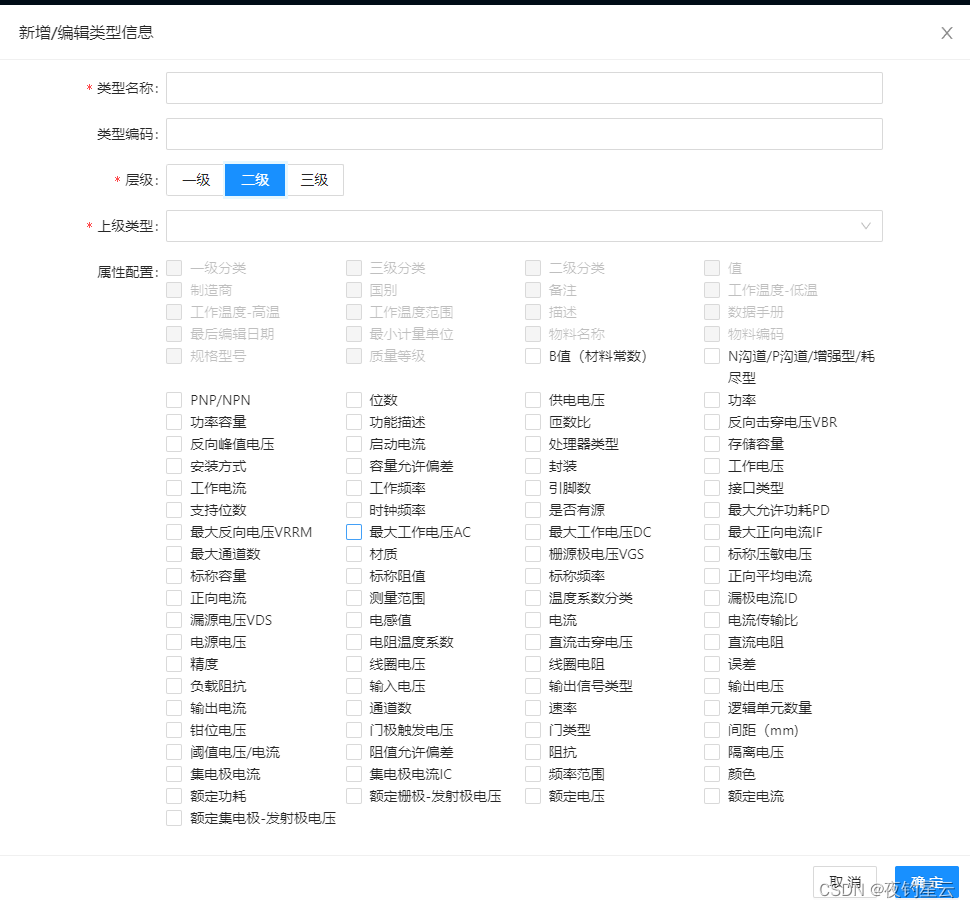970x908 pixels.
Task: Enable the 阻抗 attribute
Action: 533,752
